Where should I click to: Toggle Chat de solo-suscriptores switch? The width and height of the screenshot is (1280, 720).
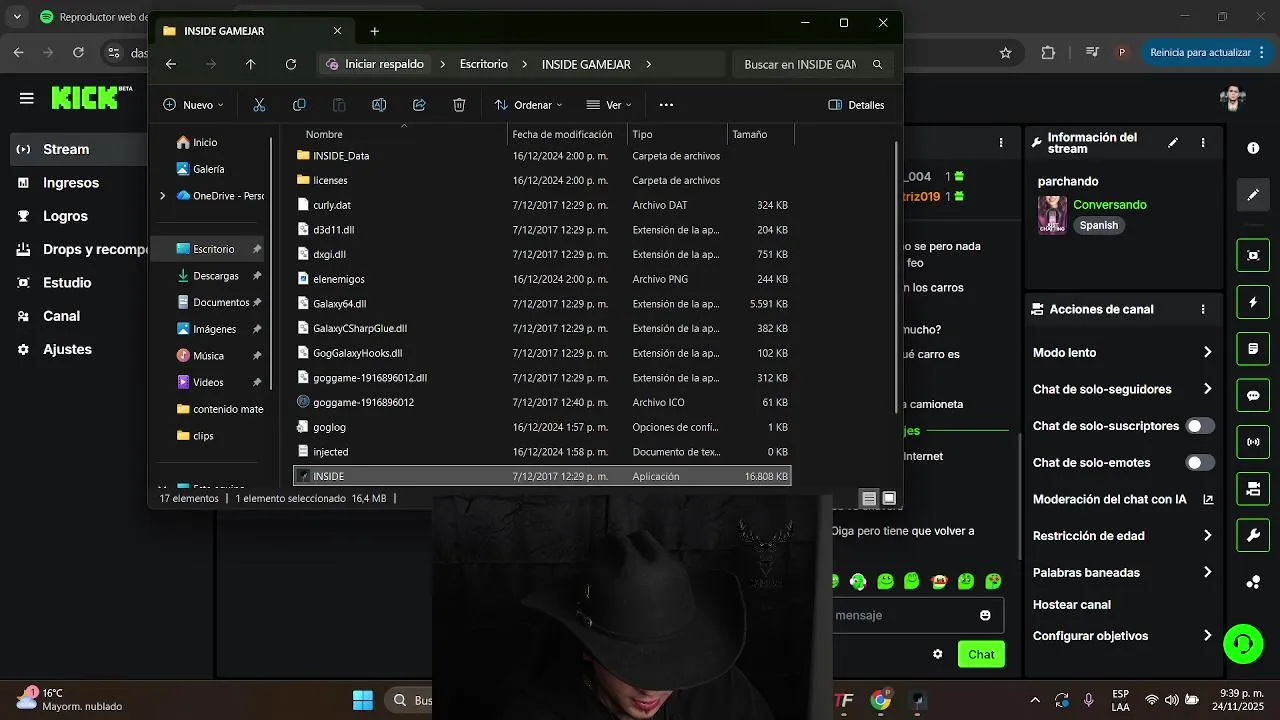[x=1200, y=426]
